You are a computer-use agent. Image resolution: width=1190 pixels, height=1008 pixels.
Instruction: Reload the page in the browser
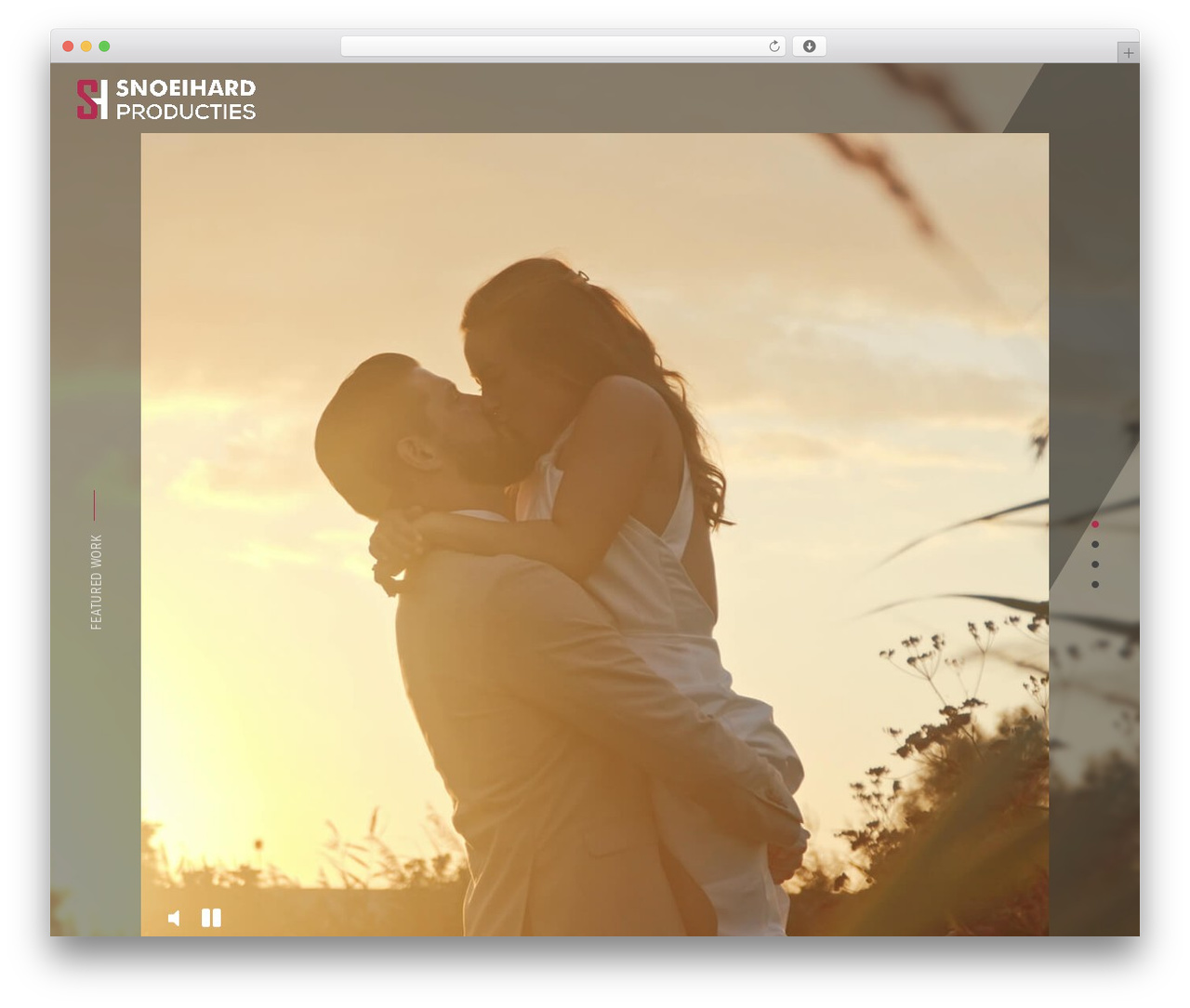774,46
